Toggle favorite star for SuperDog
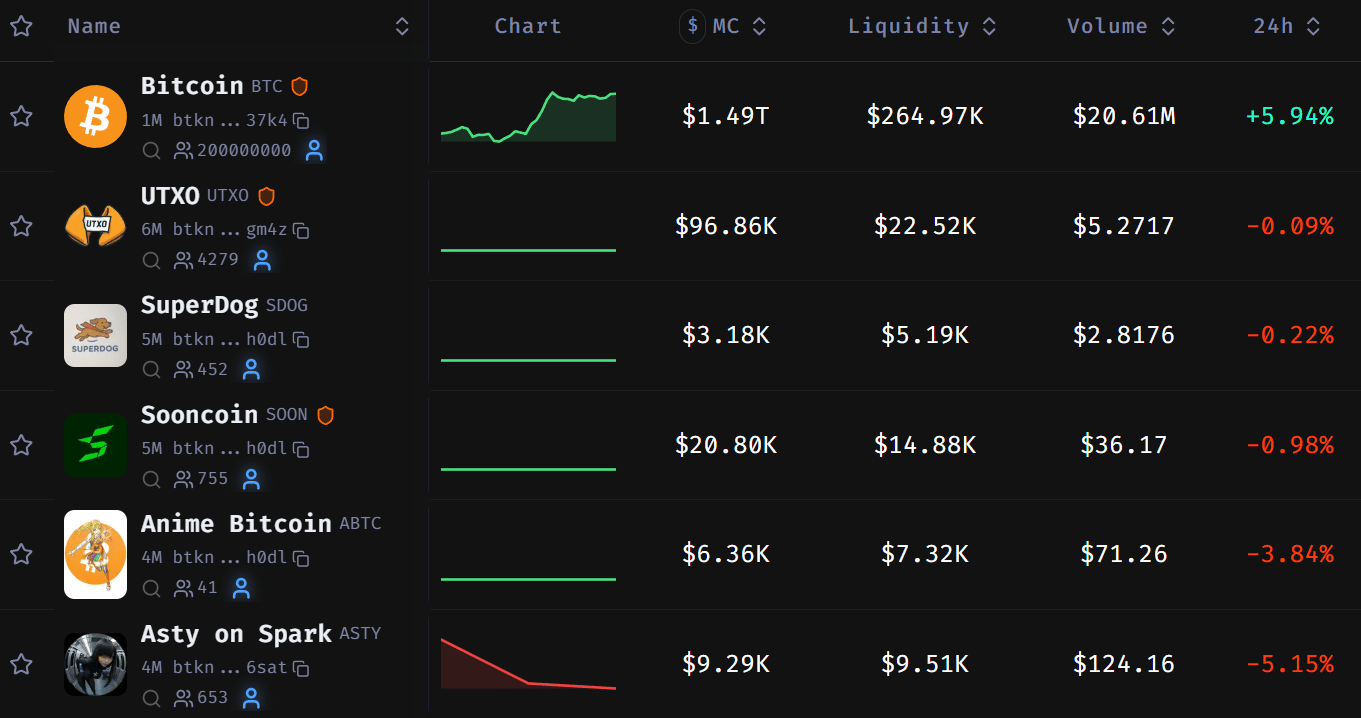This screenshot has width=1361, height=718. point(21,335)
